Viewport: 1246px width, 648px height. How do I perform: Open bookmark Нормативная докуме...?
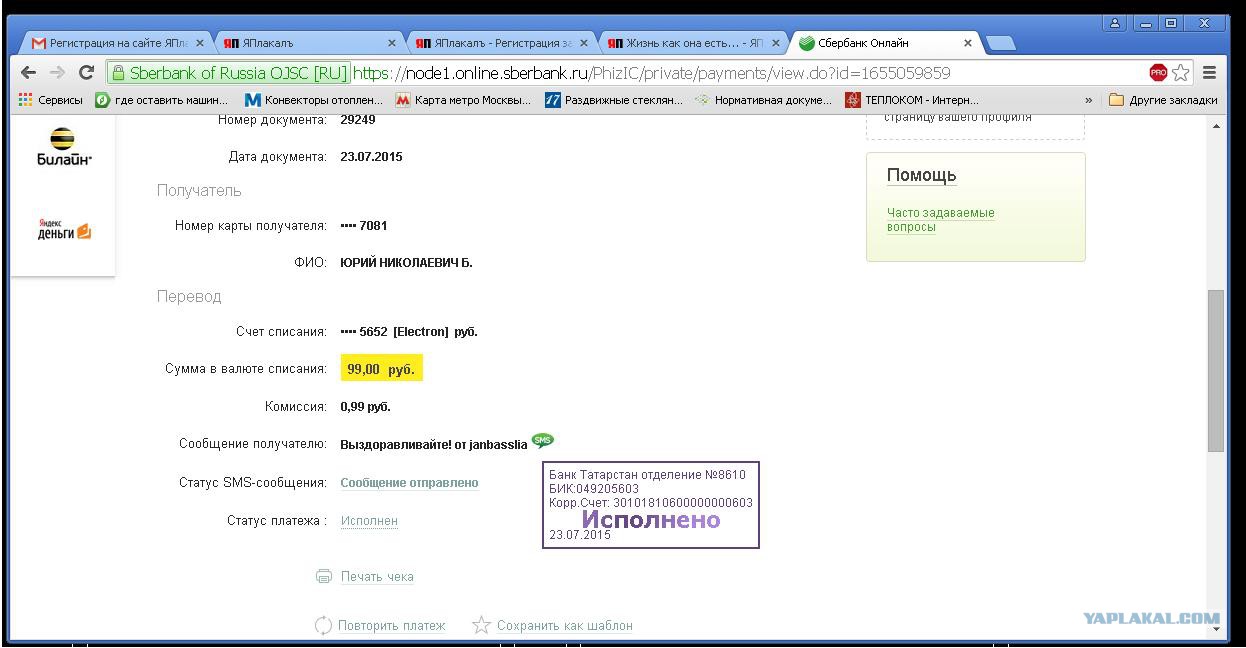764,100
